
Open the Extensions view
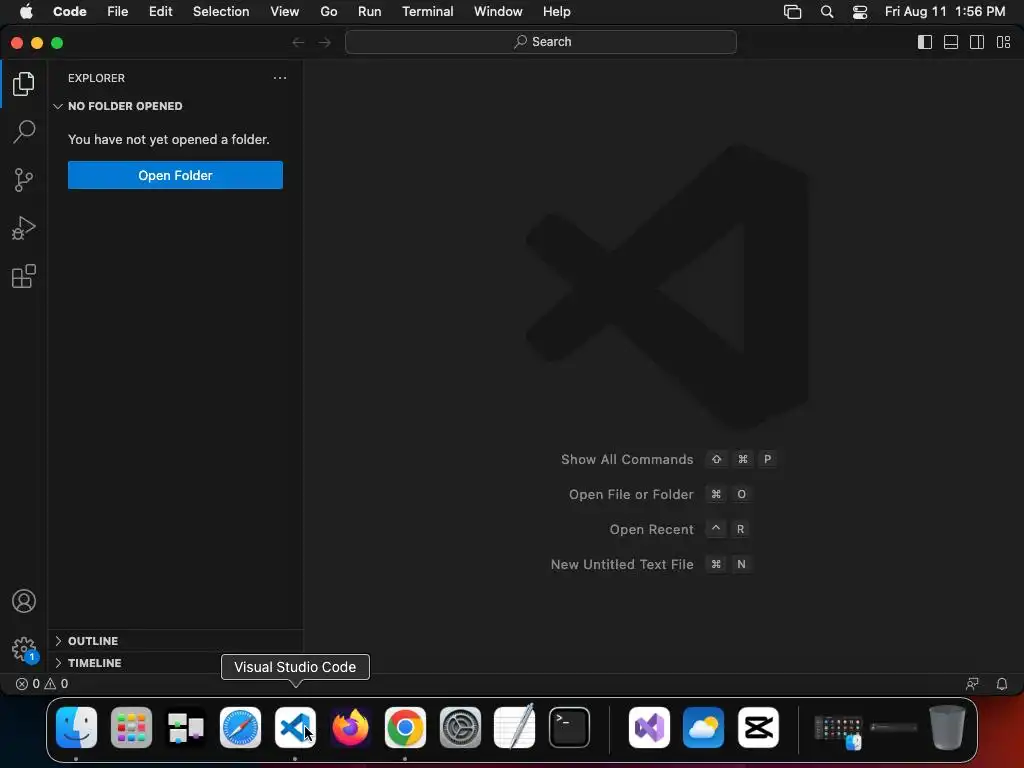point(24,276)
